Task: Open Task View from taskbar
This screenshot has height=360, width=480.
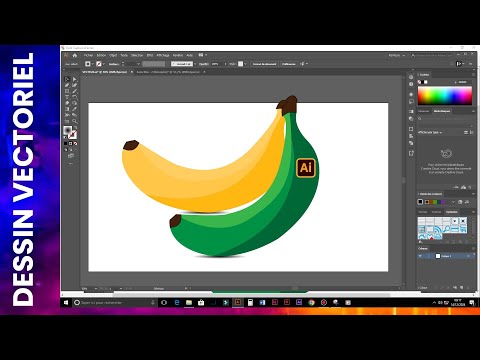Action: (164, 303)
